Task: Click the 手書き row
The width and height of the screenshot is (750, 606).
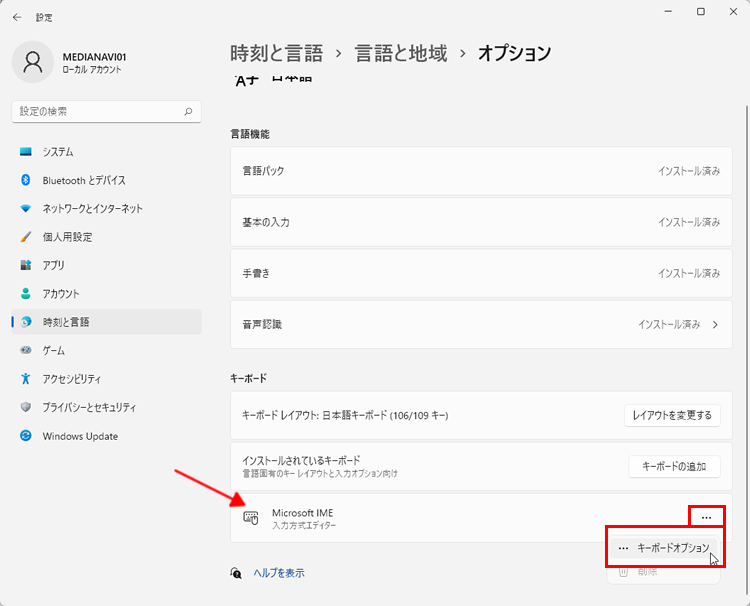Action: (481, 273)
